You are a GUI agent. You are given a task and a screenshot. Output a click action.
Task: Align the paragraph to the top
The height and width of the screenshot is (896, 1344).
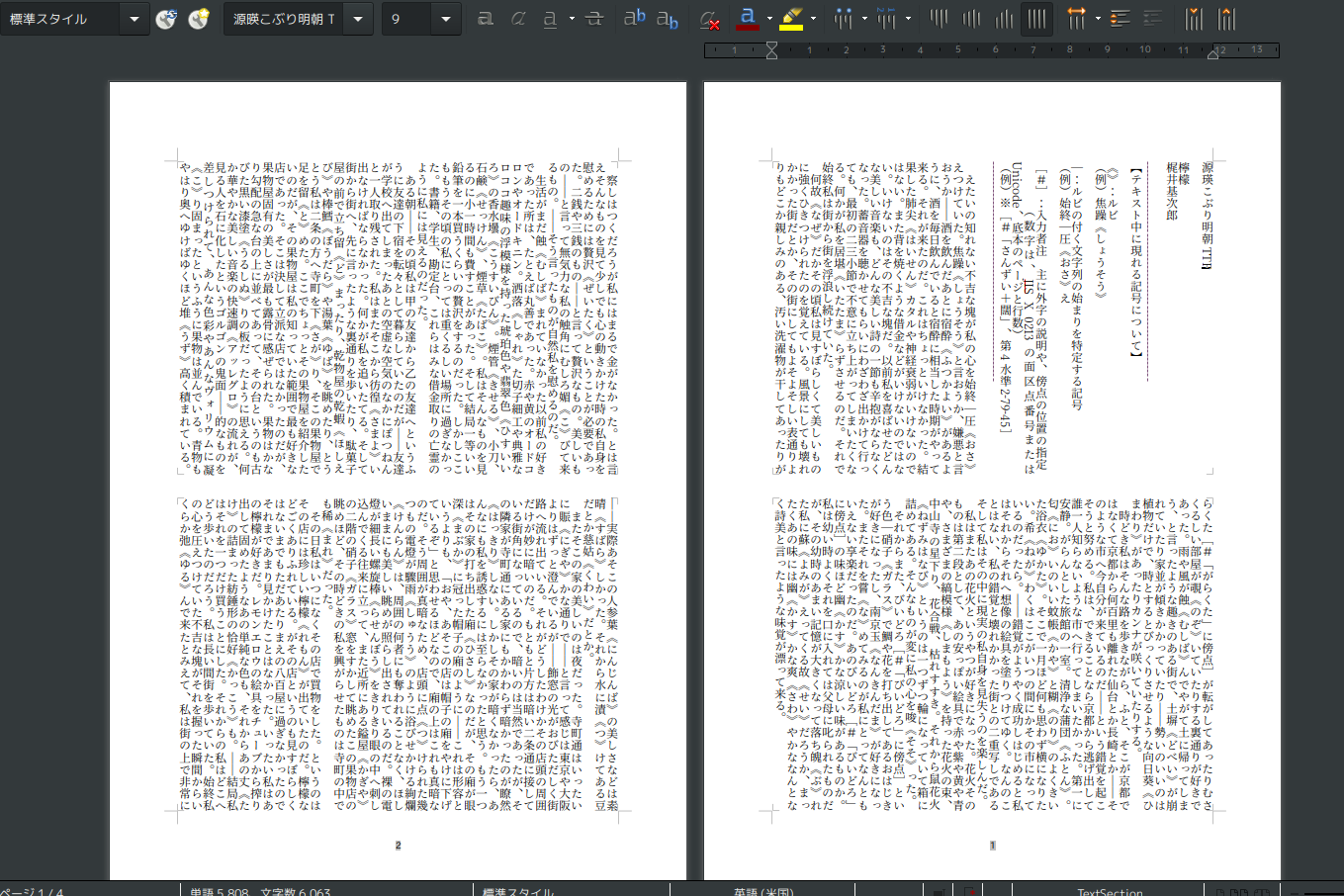(939, 19)
